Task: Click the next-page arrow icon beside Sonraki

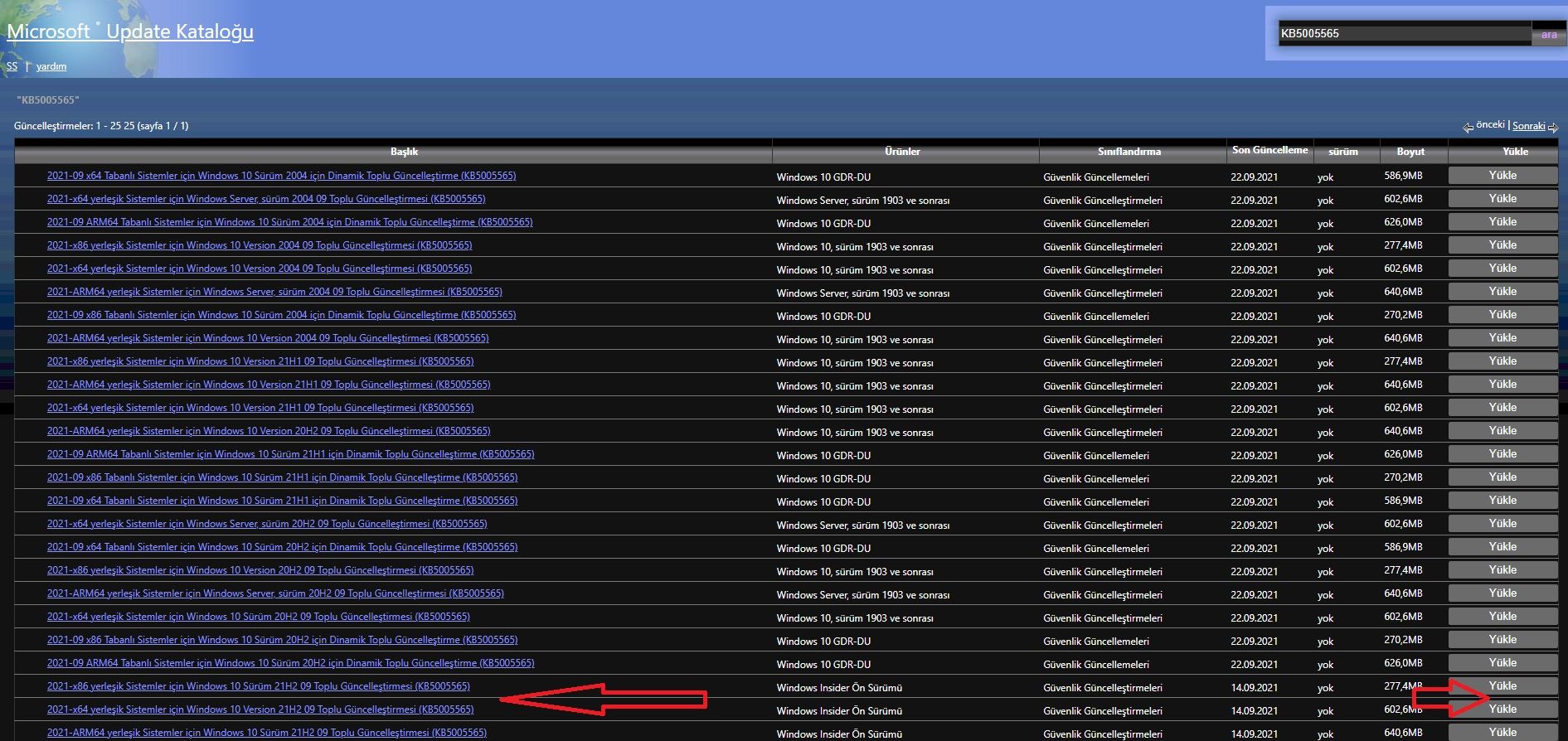Action: coord(1553,127)
